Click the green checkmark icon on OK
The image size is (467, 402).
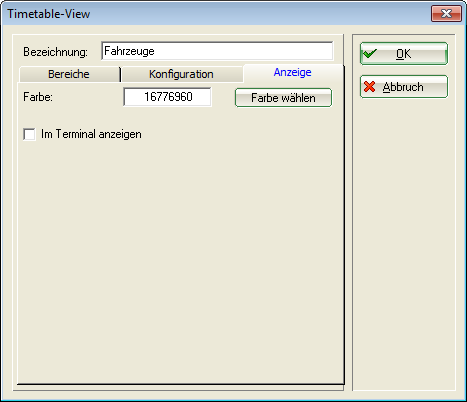click(x=370, y=53)
